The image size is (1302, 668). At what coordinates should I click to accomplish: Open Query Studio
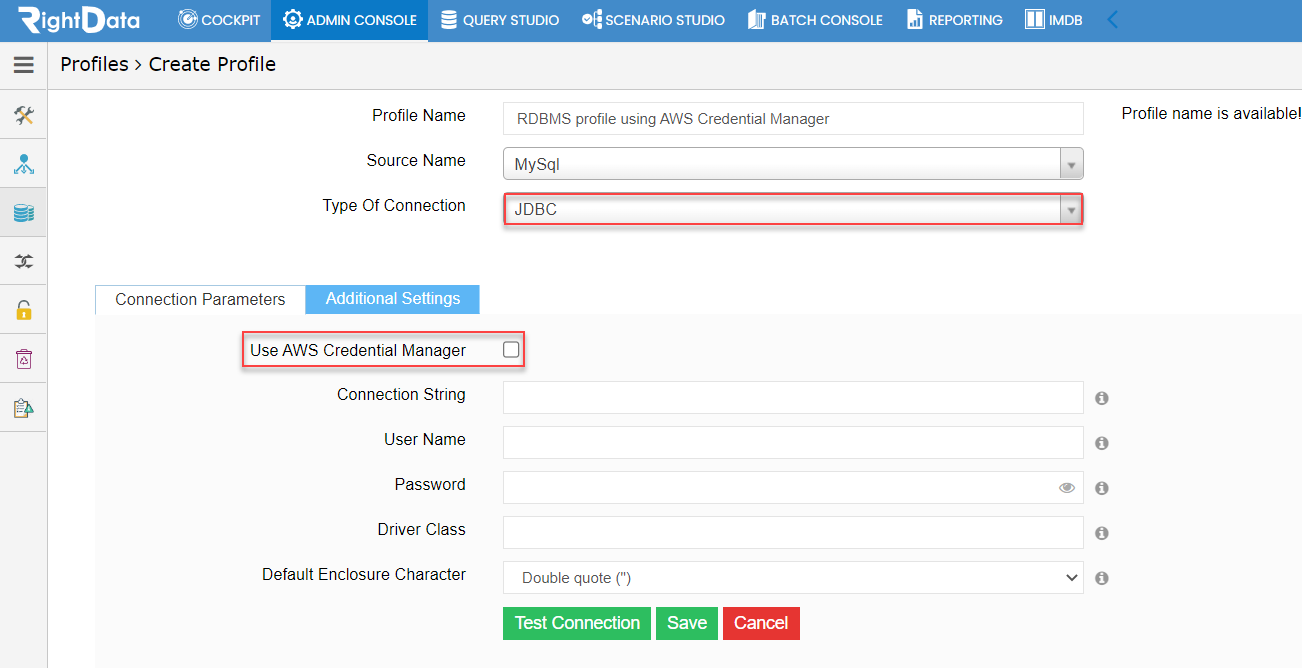500,20
